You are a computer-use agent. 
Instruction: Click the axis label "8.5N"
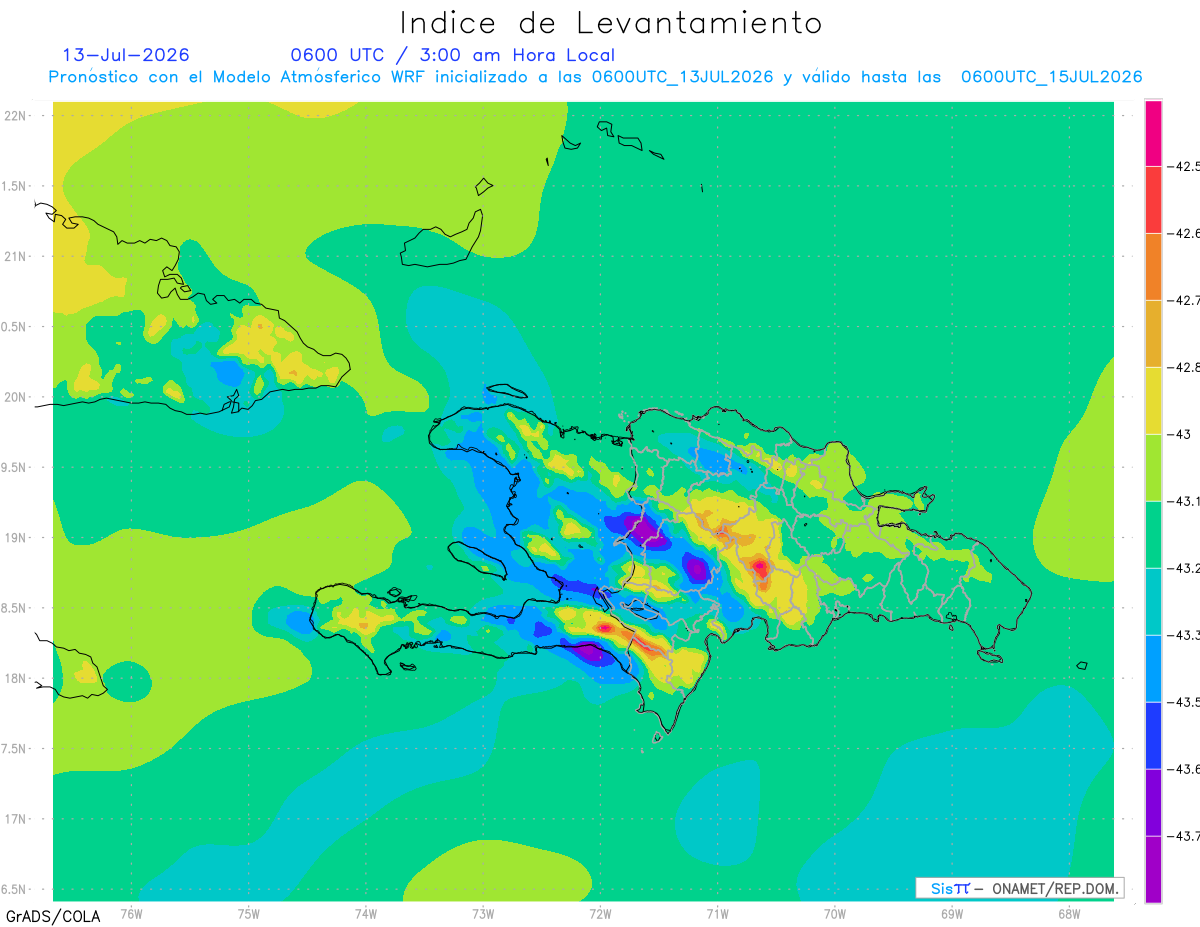tap(15, 608)
